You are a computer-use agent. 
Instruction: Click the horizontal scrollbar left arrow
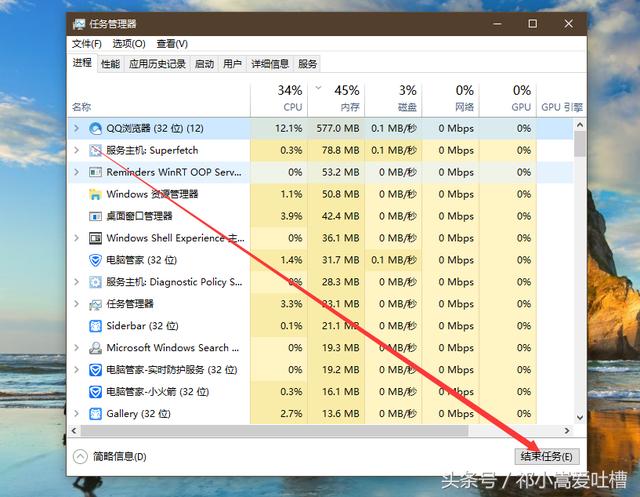[x=74, y=430]
